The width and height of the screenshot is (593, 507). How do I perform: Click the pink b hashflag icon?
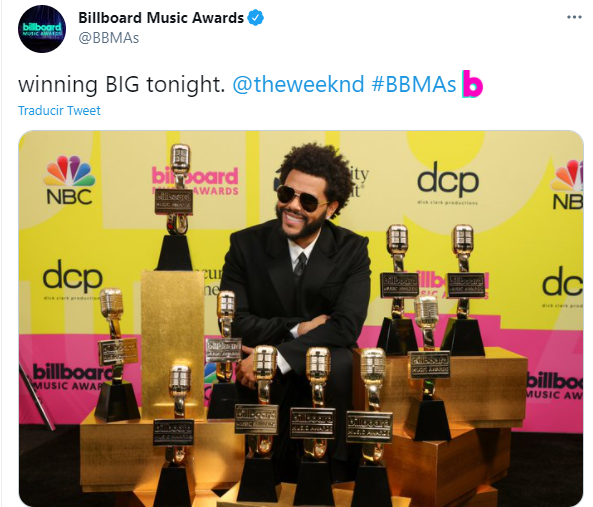click(x=472, y=84)
